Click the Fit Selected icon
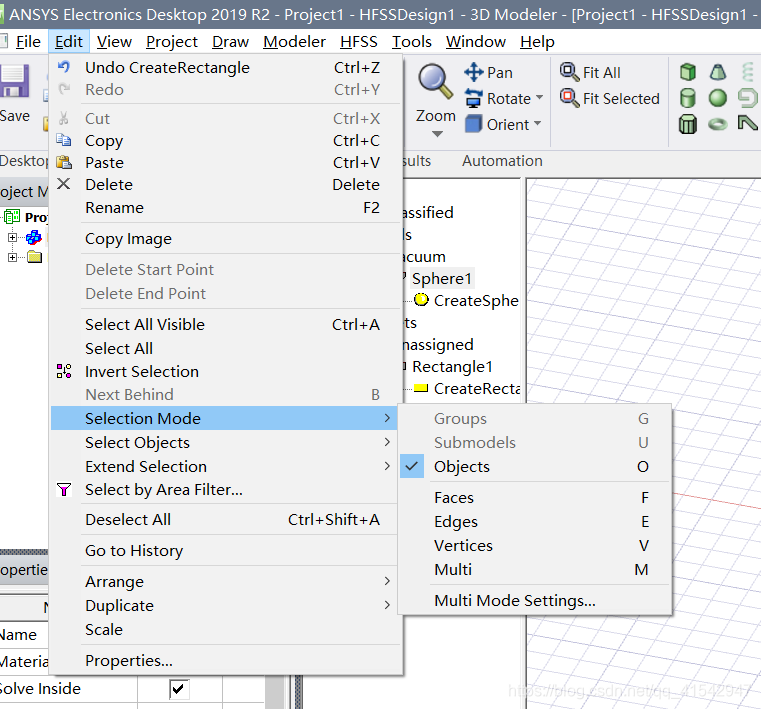This screenshot has height=709, width=761. [x=569, y=98]
